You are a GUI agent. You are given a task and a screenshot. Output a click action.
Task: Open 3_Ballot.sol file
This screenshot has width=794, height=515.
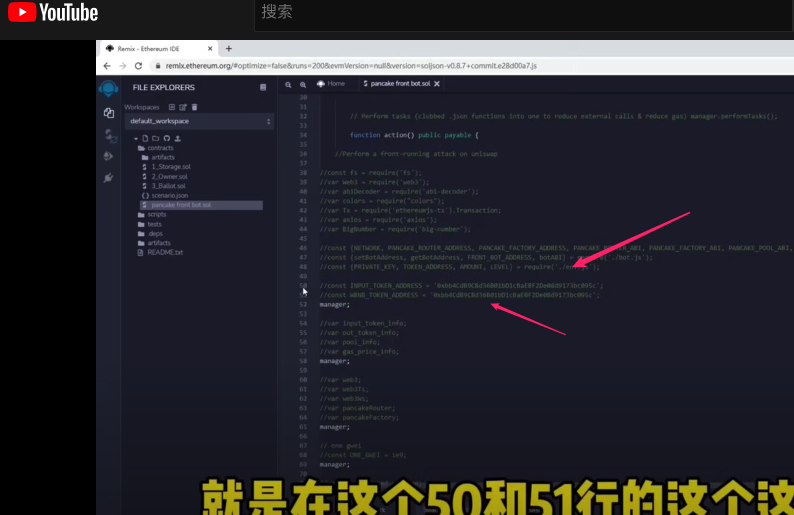pos(164,186)
